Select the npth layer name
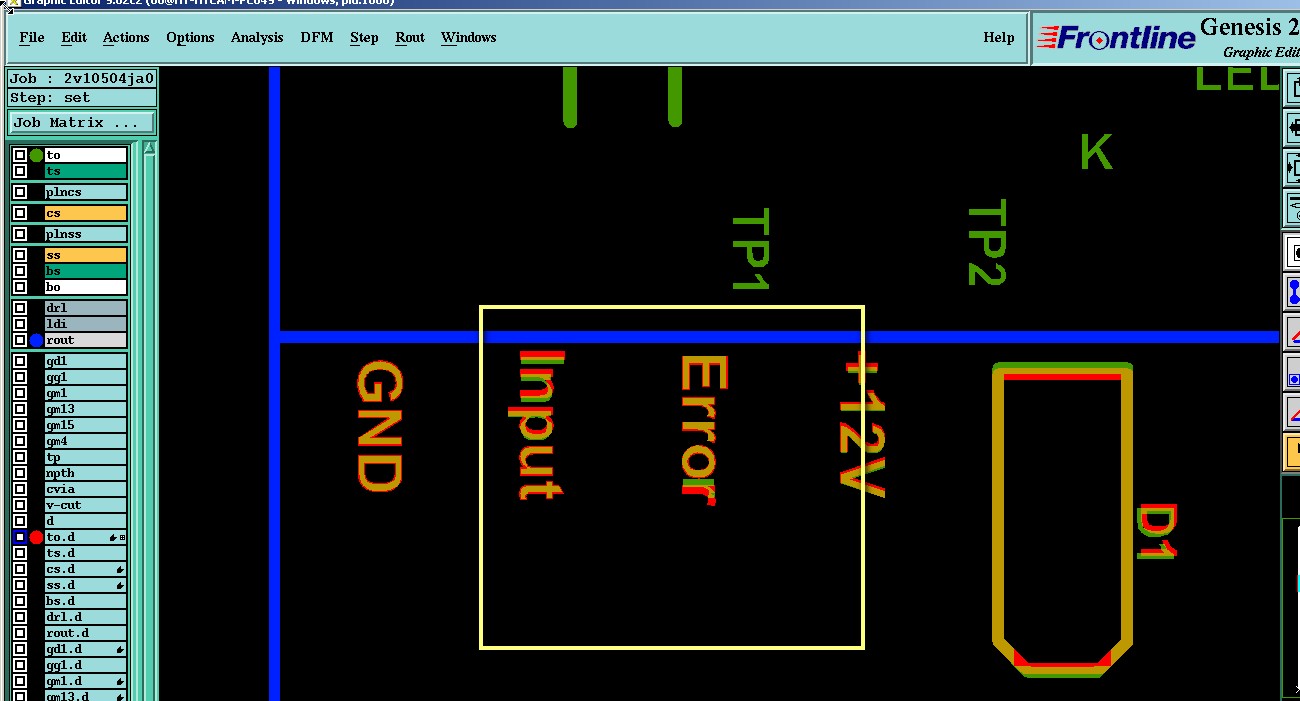This screenshot has width=1300, height=701. 86,473
